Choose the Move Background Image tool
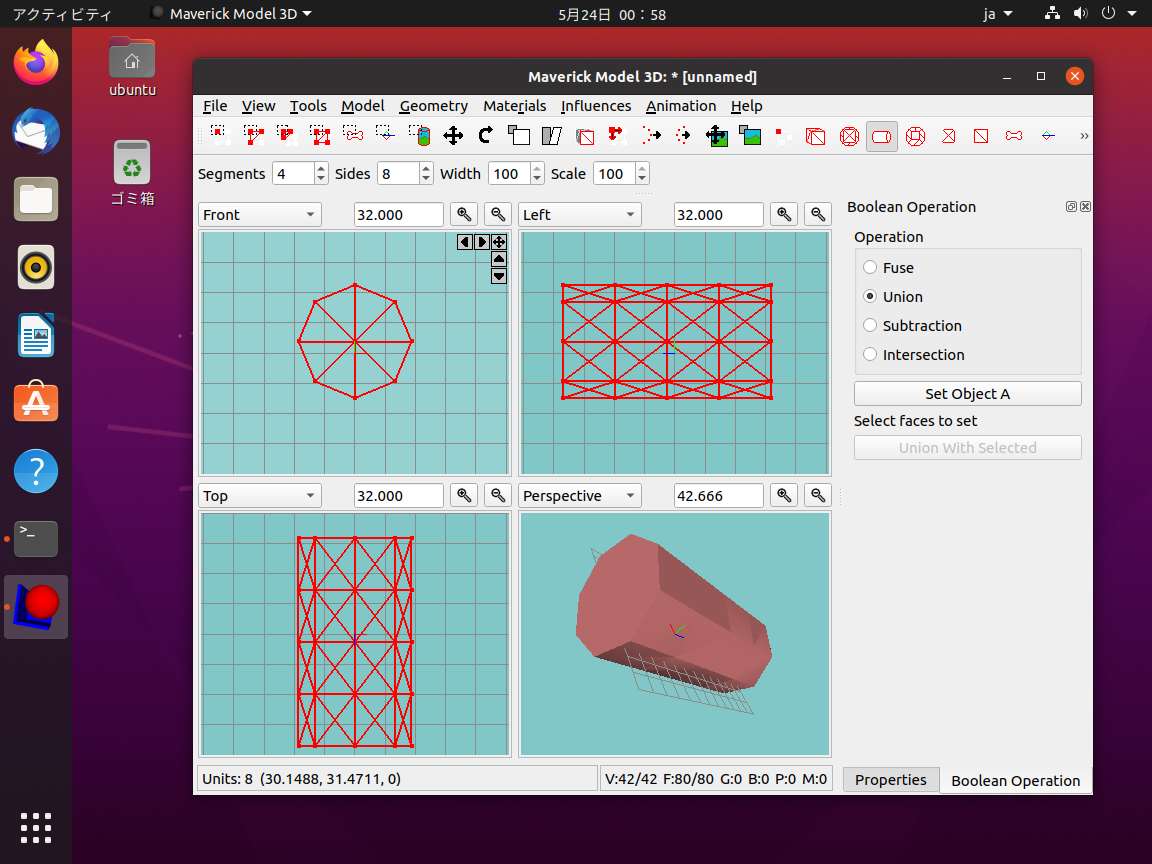 point(716,135)
